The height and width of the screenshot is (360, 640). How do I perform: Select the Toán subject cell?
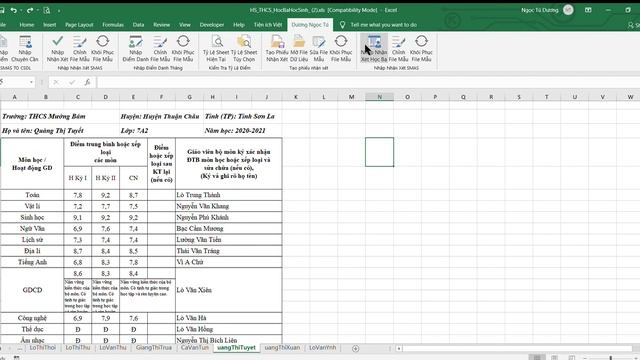(x=32, y=195)
